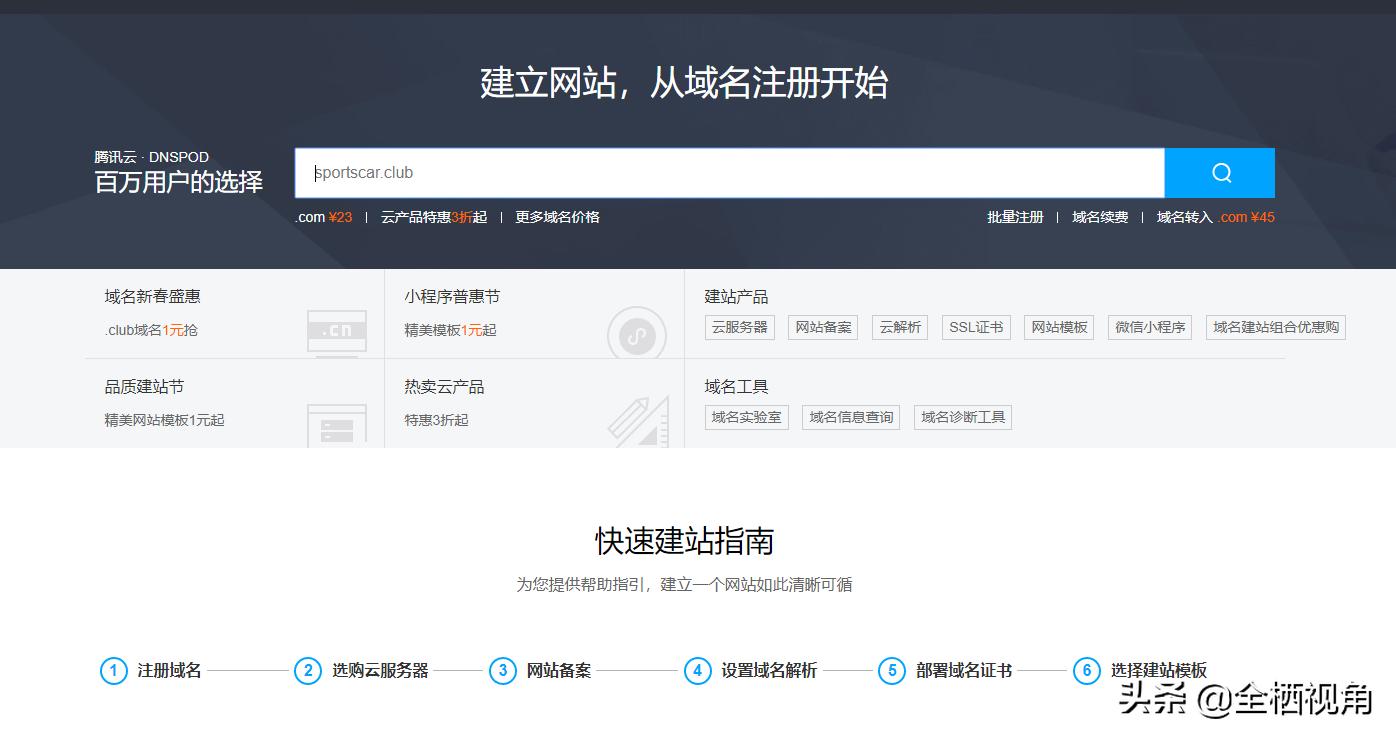Image resolution: width=1396 pixels, height=738 pixels.
Task: Open step 4 设置域名解析 guide
Action: [x=771, y=671]
